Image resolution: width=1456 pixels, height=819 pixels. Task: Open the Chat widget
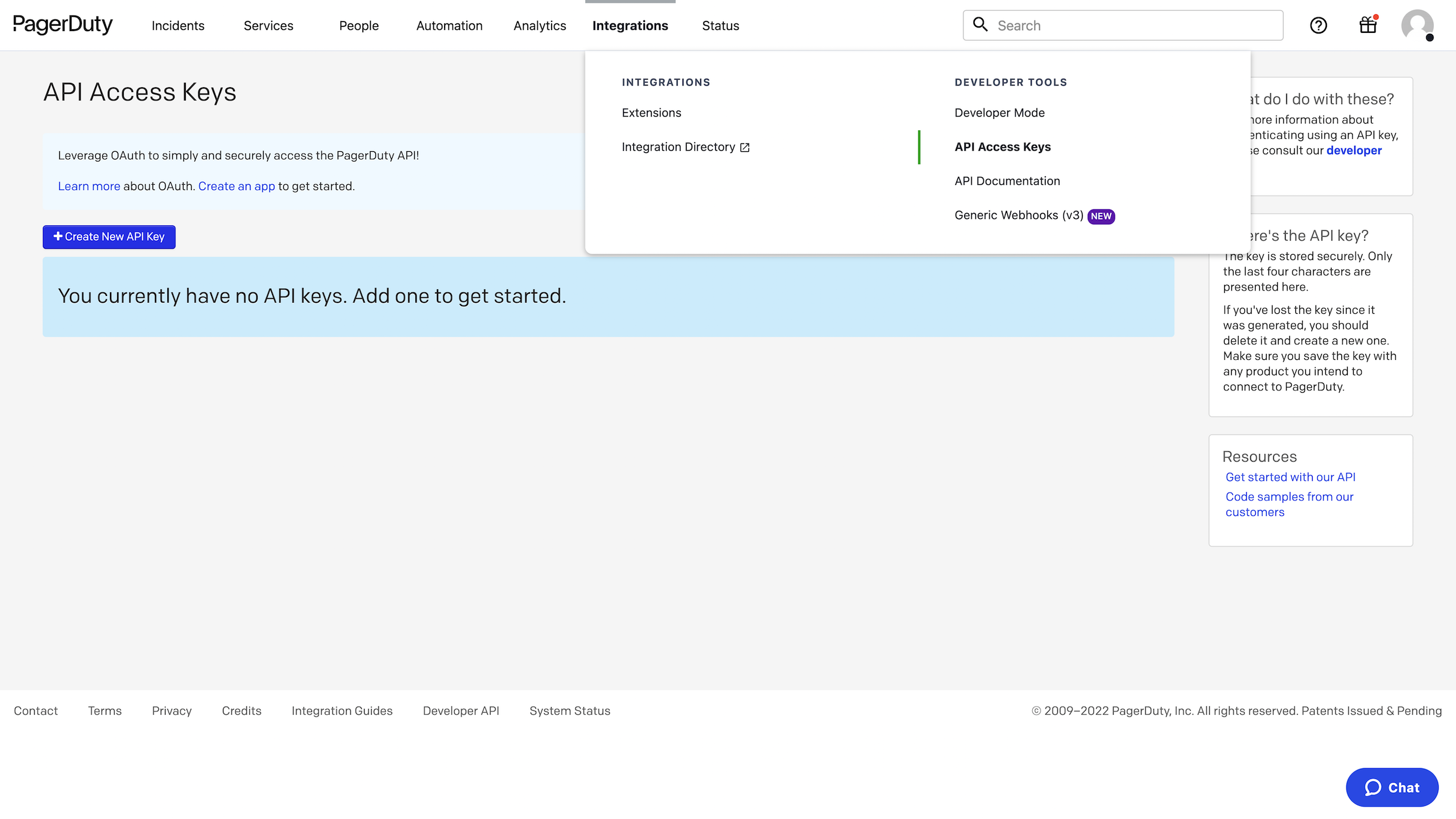point(1391,787)
